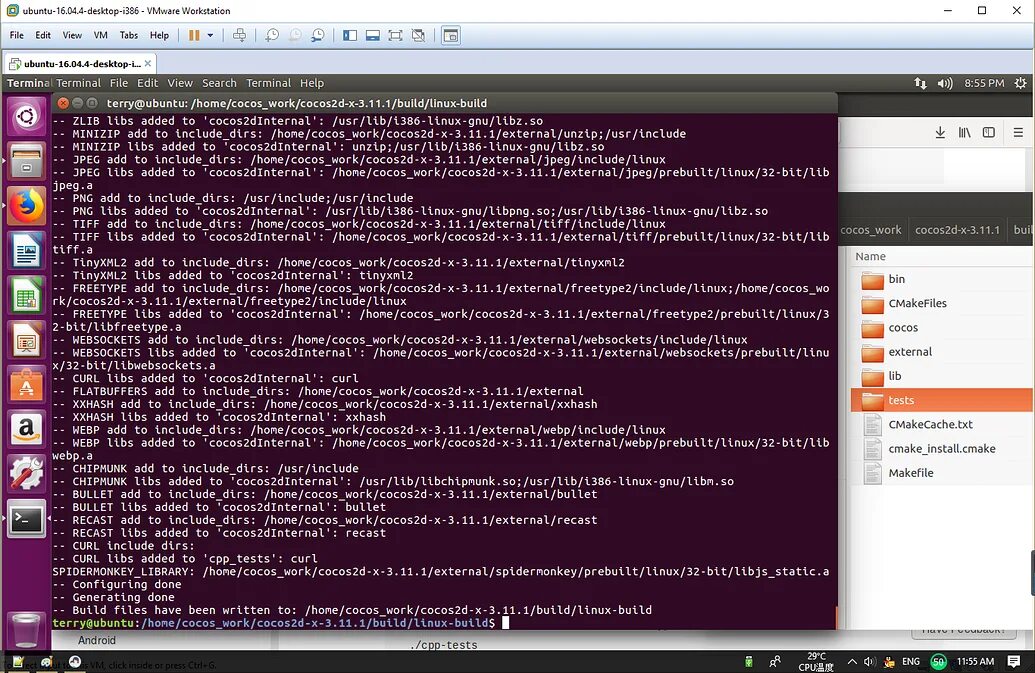This screenshot has width=1035, height=673.
Task: Select the cocos folder in file manager
Action: coord(942,328)
